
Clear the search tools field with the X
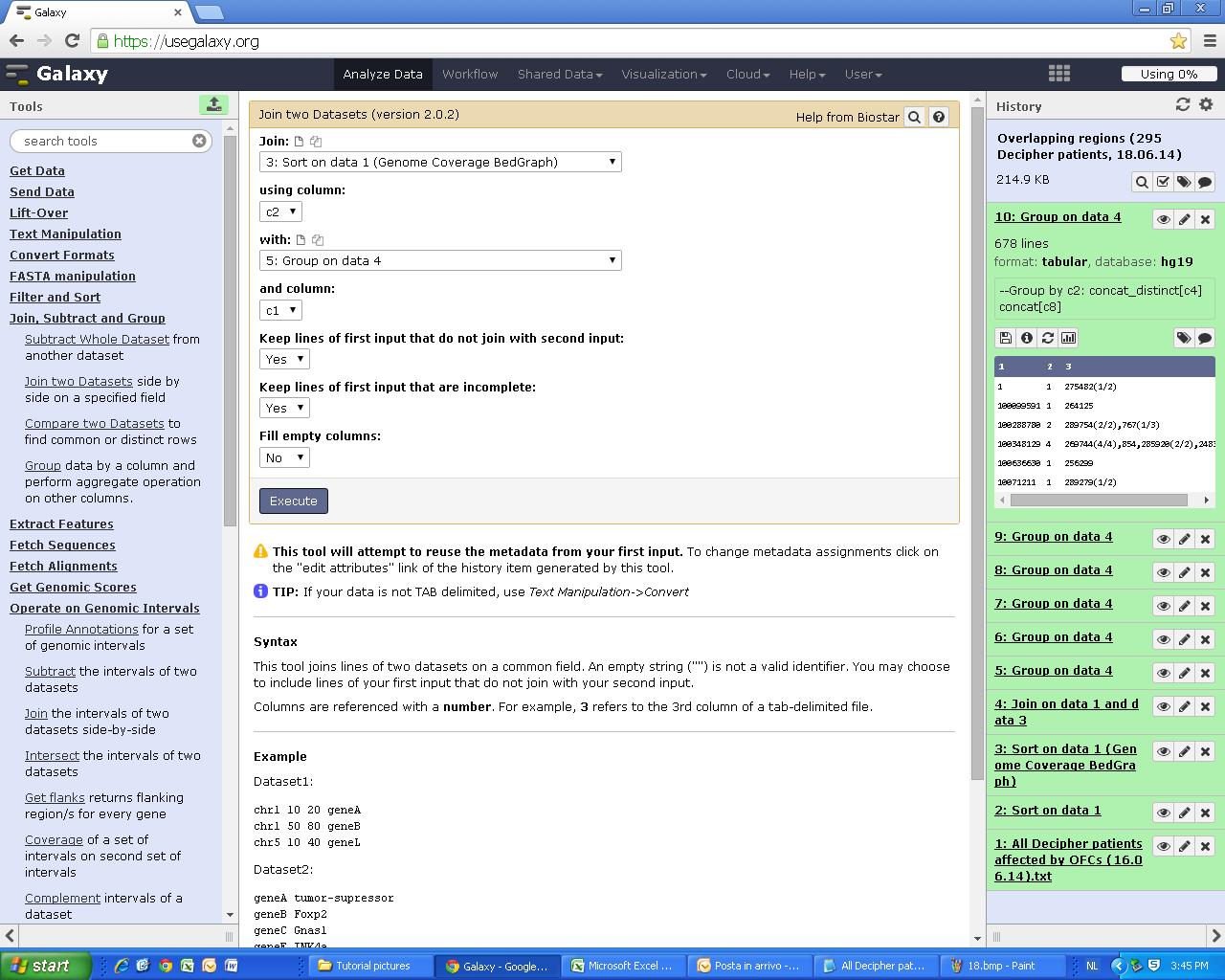pyautogui.click(x=199, y=141)
